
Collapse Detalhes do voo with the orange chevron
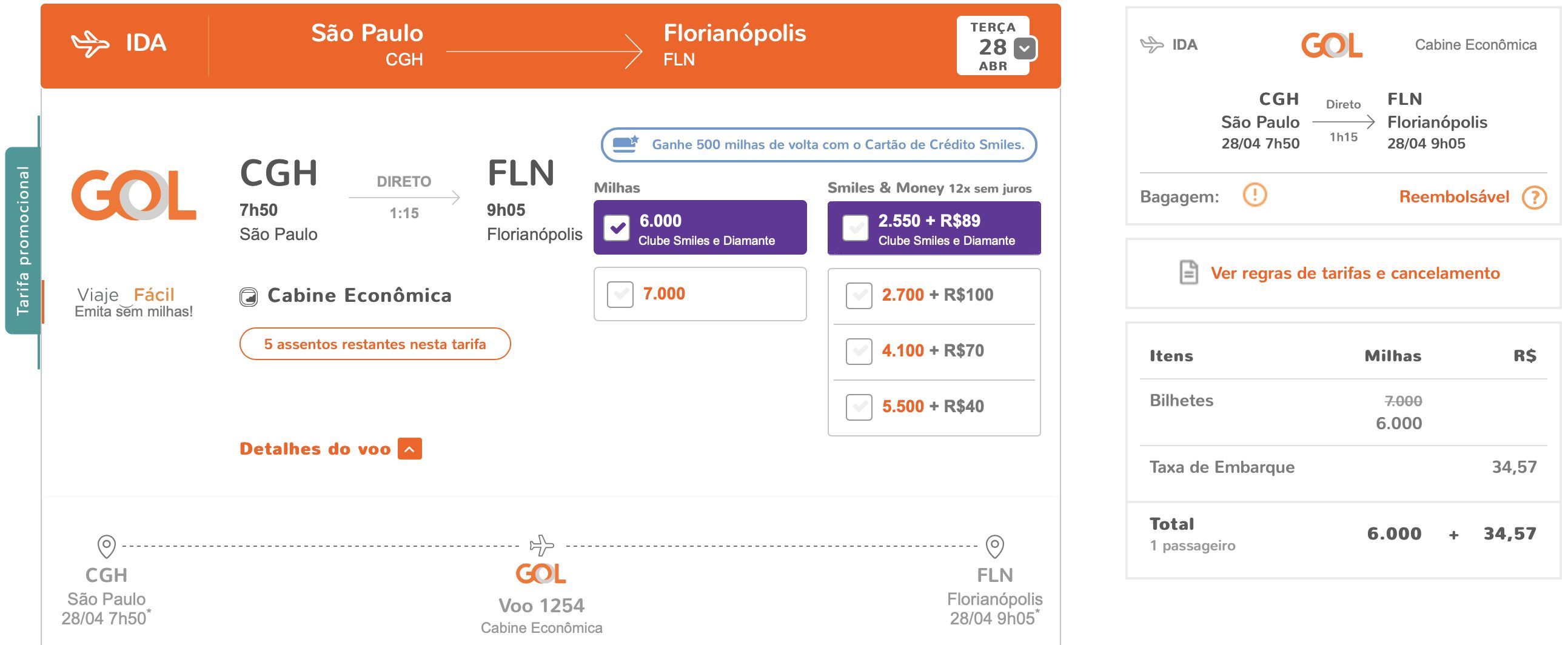coord(410,449)
